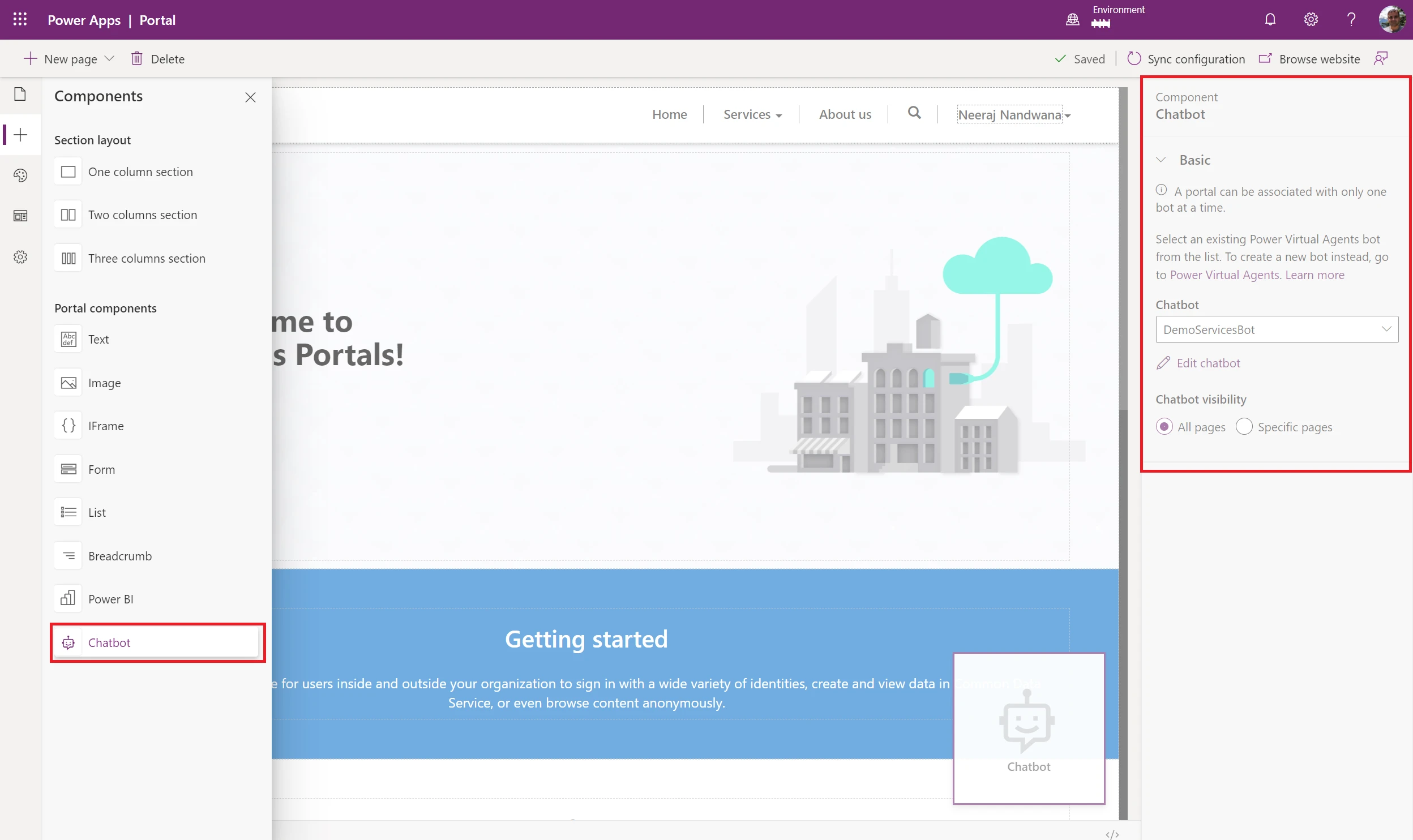1413x840 pixels.
Task: Open the Templates icon in left sidebar
Action: tap(20, 216)
